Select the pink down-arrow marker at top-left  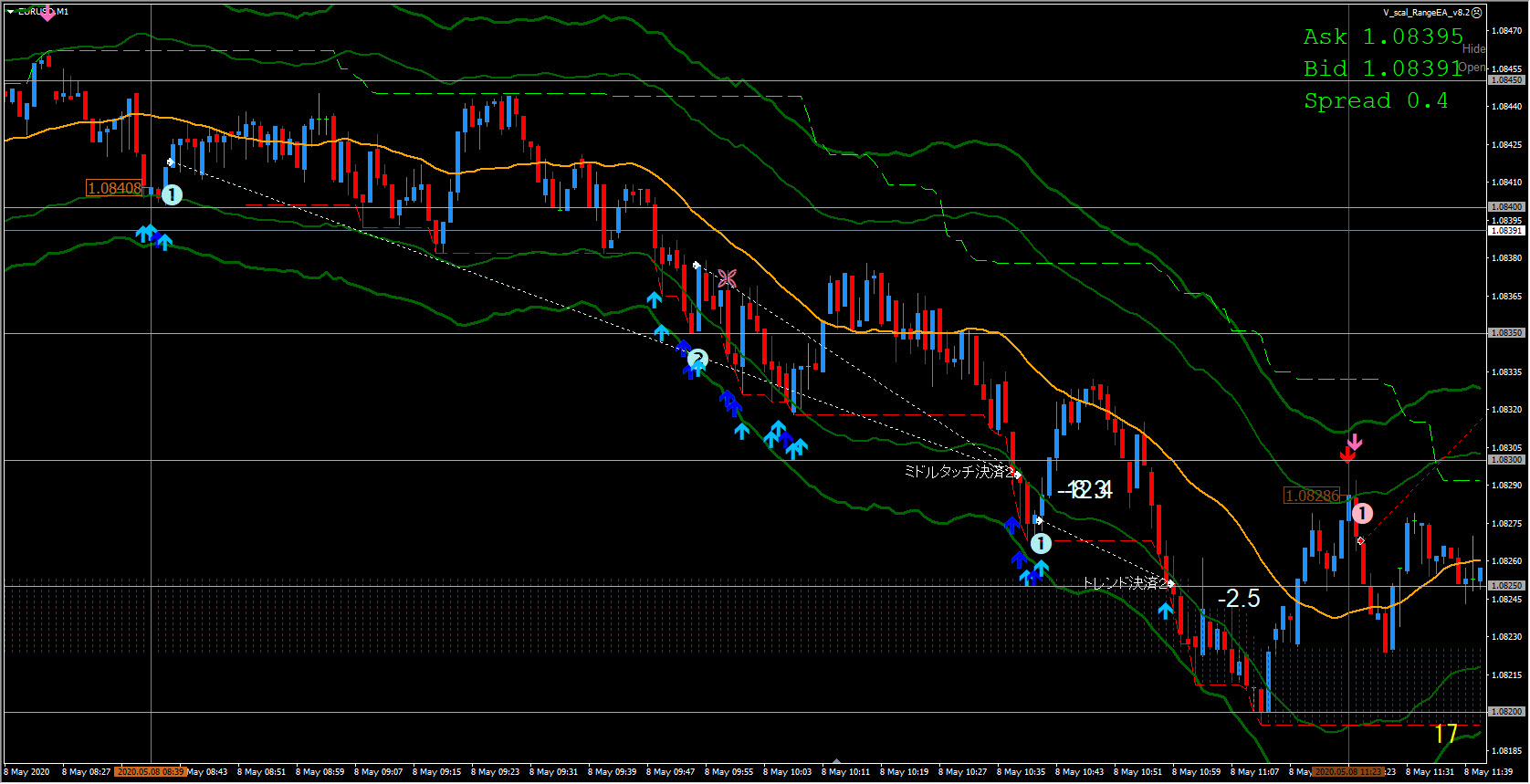[x=47, y=15]
